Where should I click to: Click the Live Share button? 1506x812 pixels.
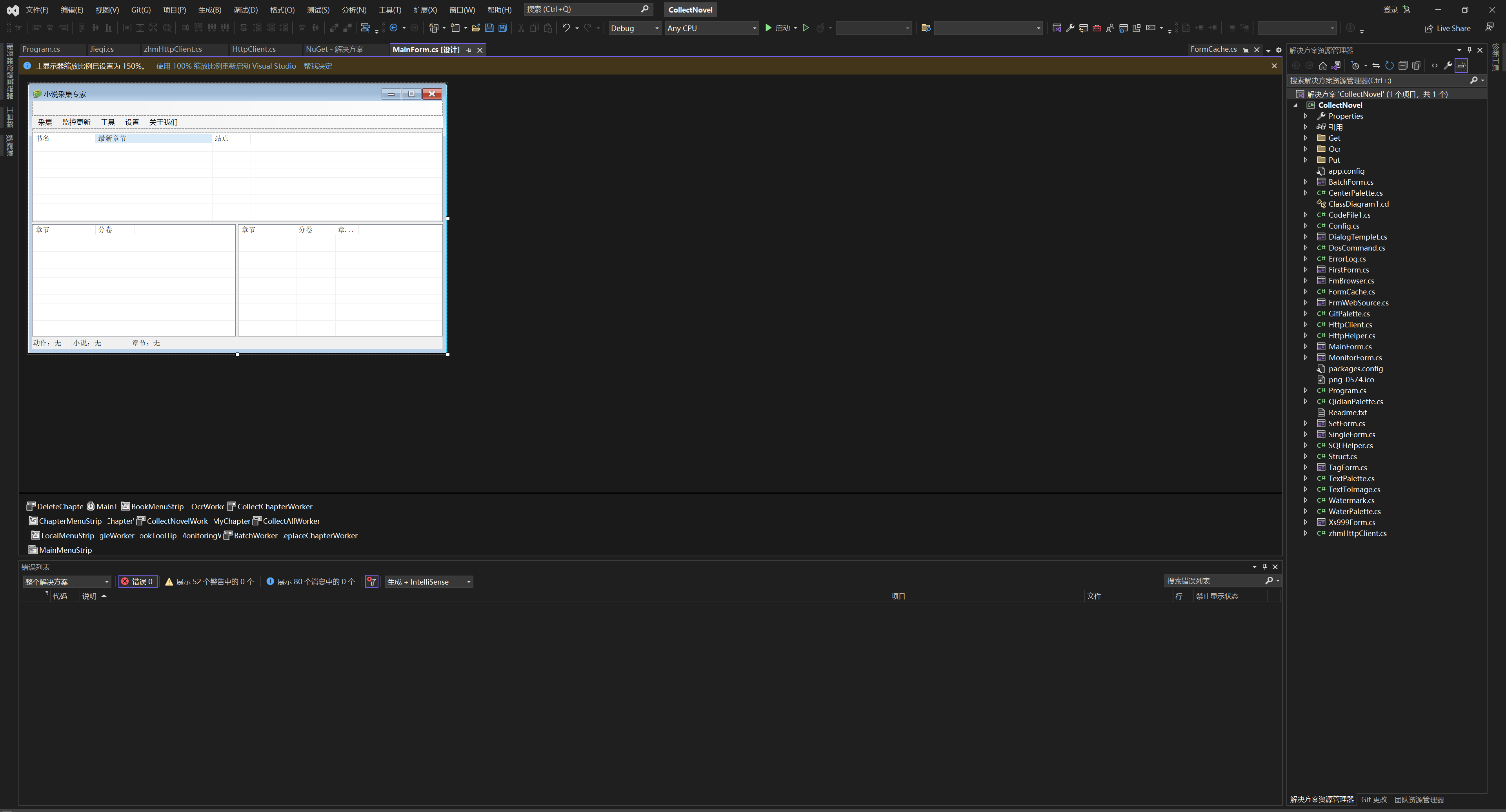pos(1448,28)
